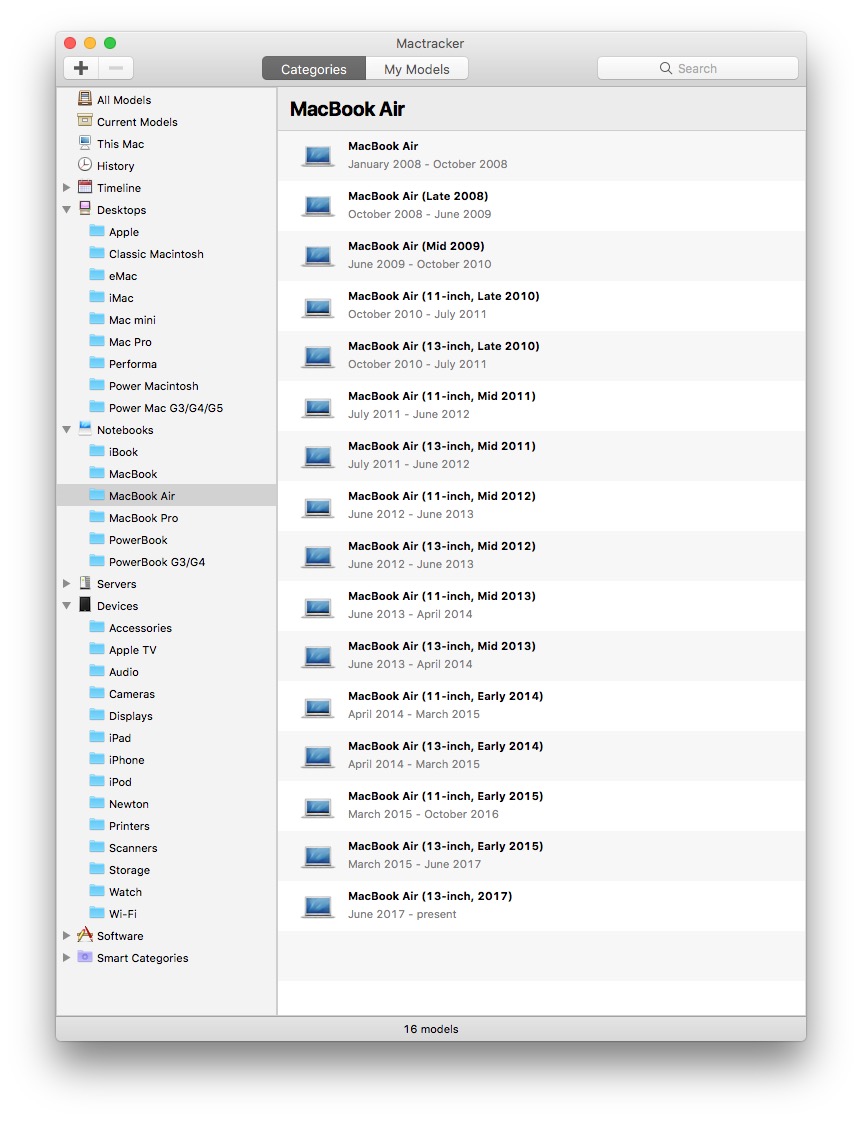Select MacBook Air (13-inch, Mid 2012) row
Viewport: 862px width, 1121px height.
point(541,555)
